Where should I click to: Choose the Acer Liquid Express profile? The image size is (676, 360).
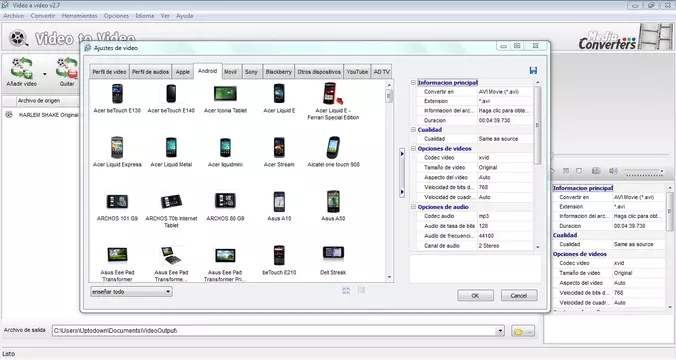pos(117,152)
